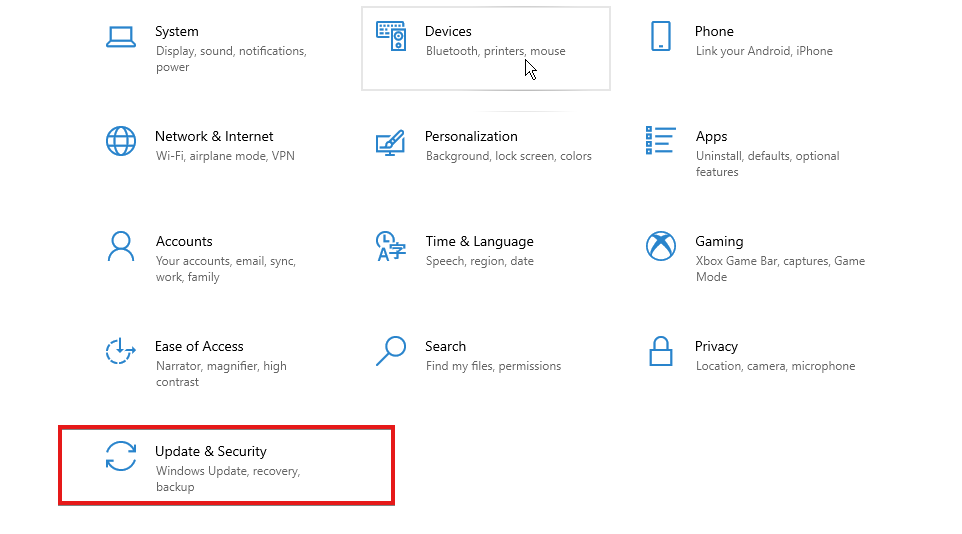
Task: Go to the Time & Language heading
Action: (x=480, y=242)
